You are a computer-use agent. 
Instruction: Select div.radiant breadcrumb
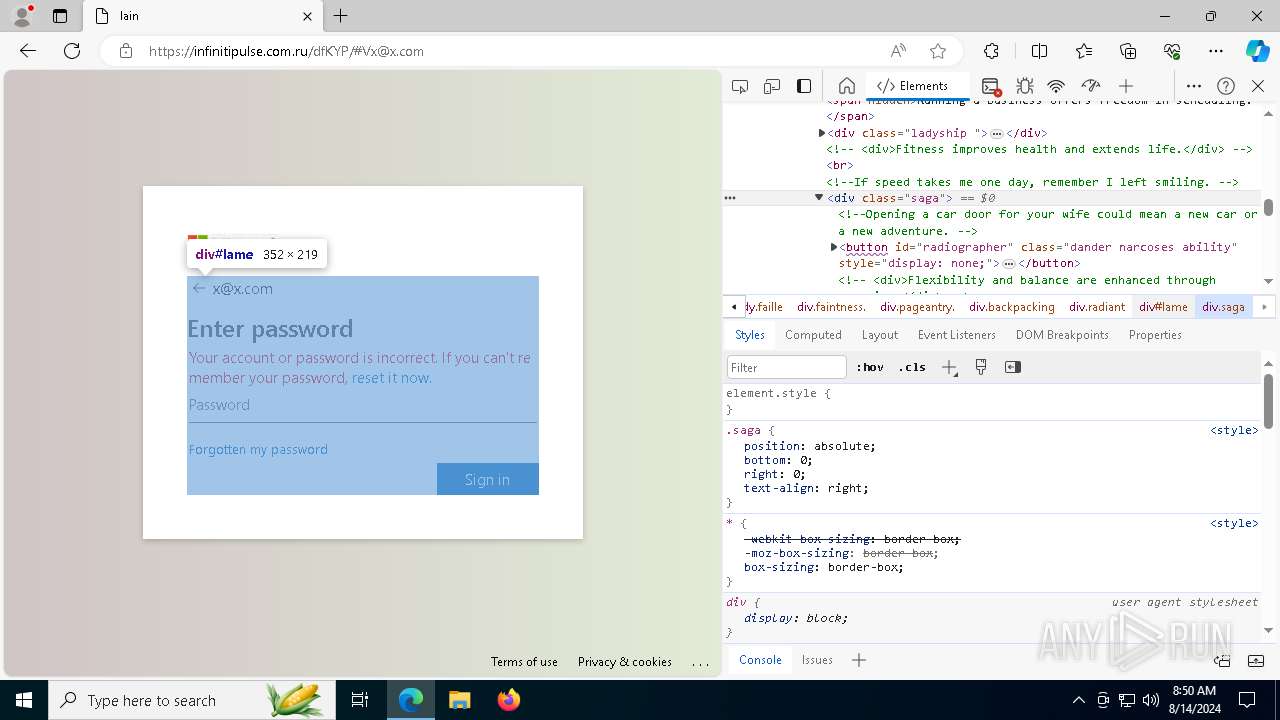[x=1097, y=307]
